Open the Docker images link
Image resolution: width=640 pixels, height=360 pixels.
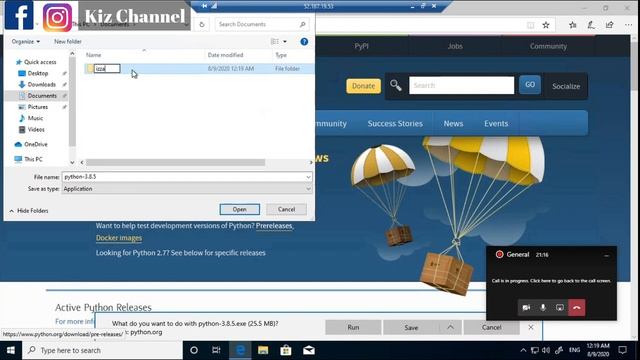(119, 238)
